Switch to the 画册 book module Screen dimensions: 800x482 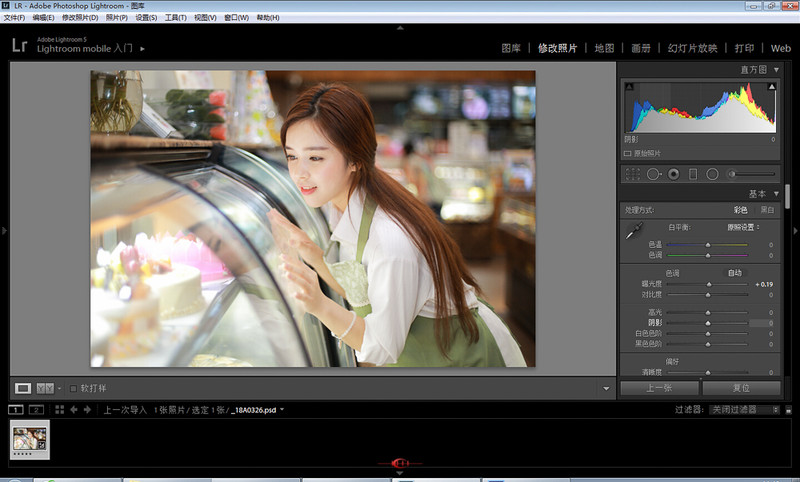point(641,48)
